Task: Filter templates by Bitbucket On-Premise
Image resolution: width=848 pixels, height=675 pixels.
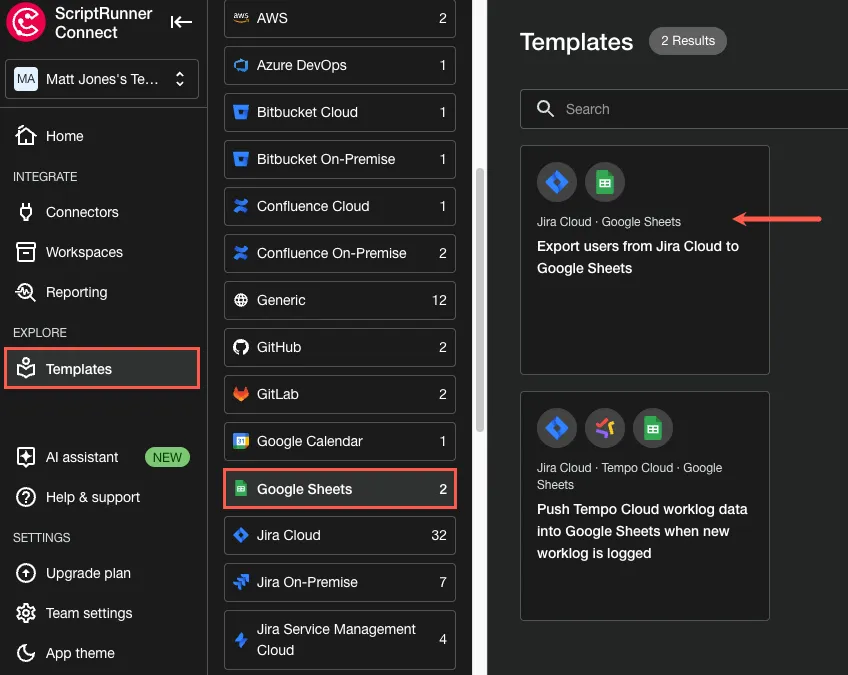Action: (340, 160)
